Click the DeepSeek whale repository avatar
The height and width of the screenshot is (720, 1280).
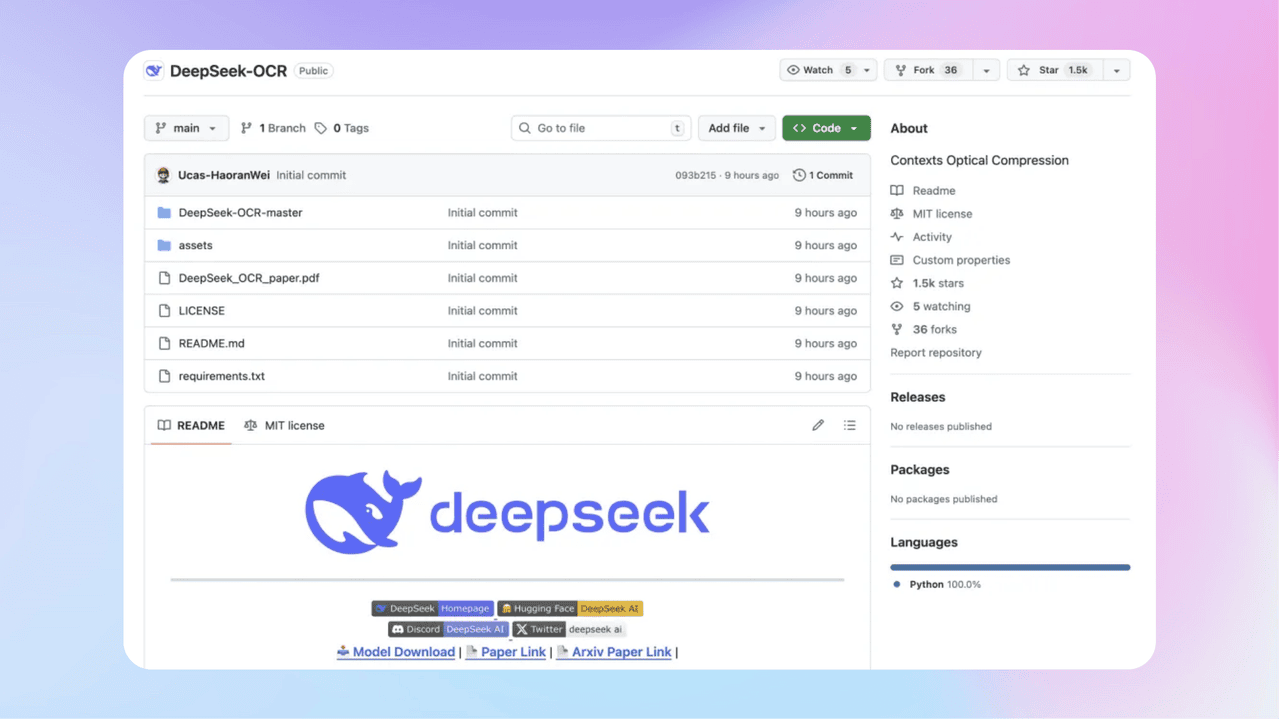154,71
